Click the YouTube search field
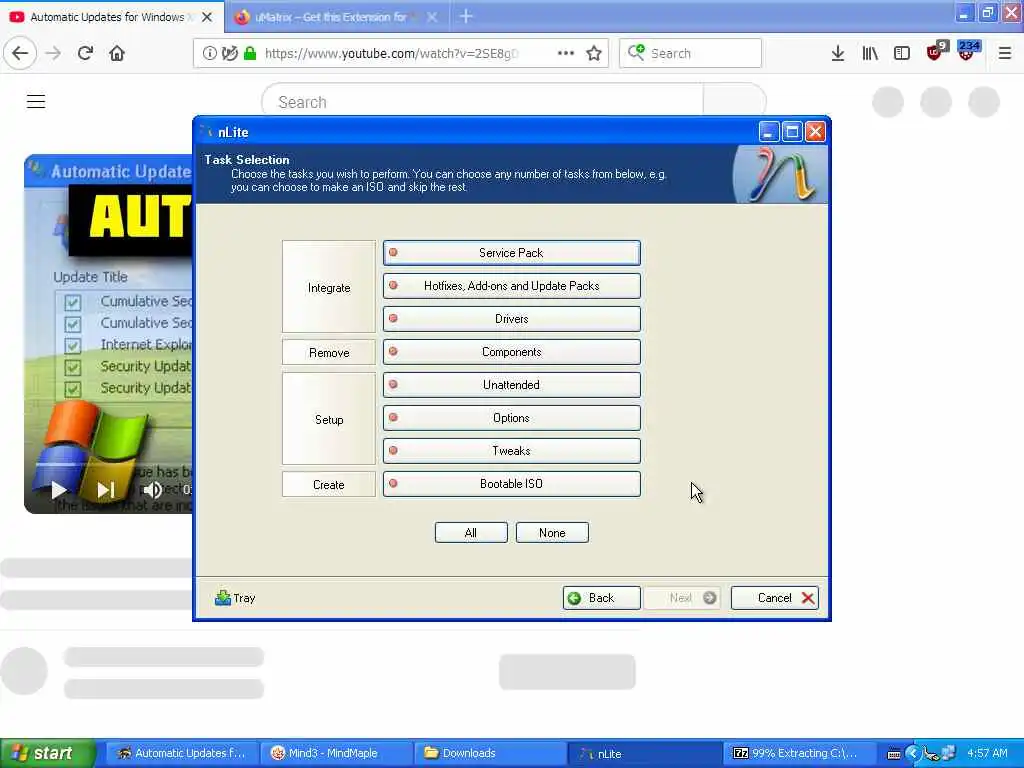This screenshot has width=1024, height=768. (483, 102)
